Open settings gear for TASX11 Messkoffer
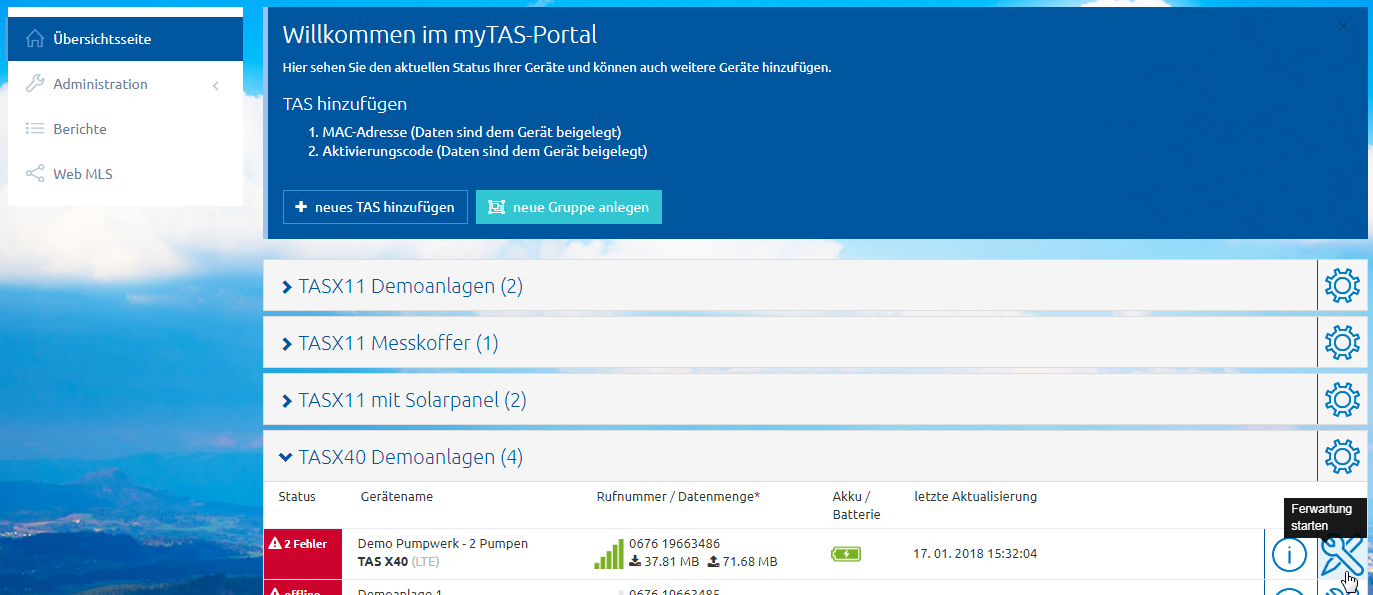This screenshot has width=1373, height=595. click(1342, 343)
